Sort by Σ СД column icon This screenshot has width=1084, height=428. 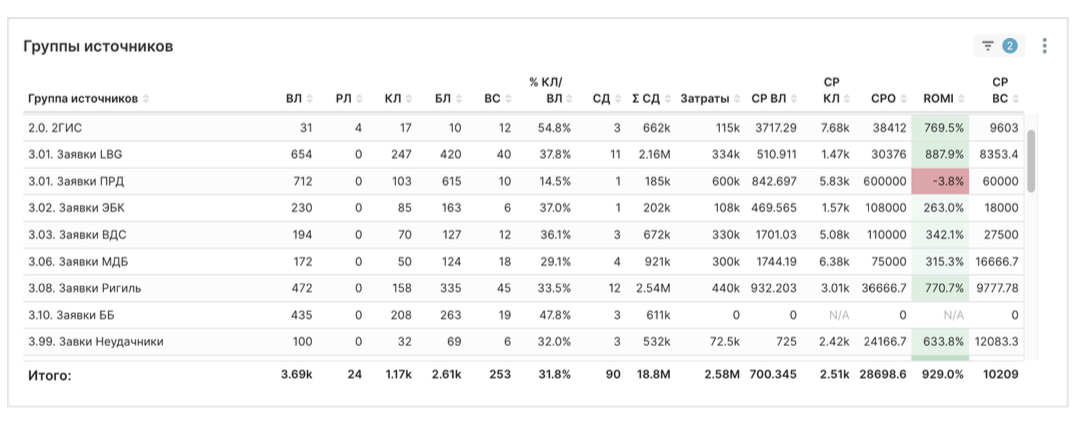[667, 99]
